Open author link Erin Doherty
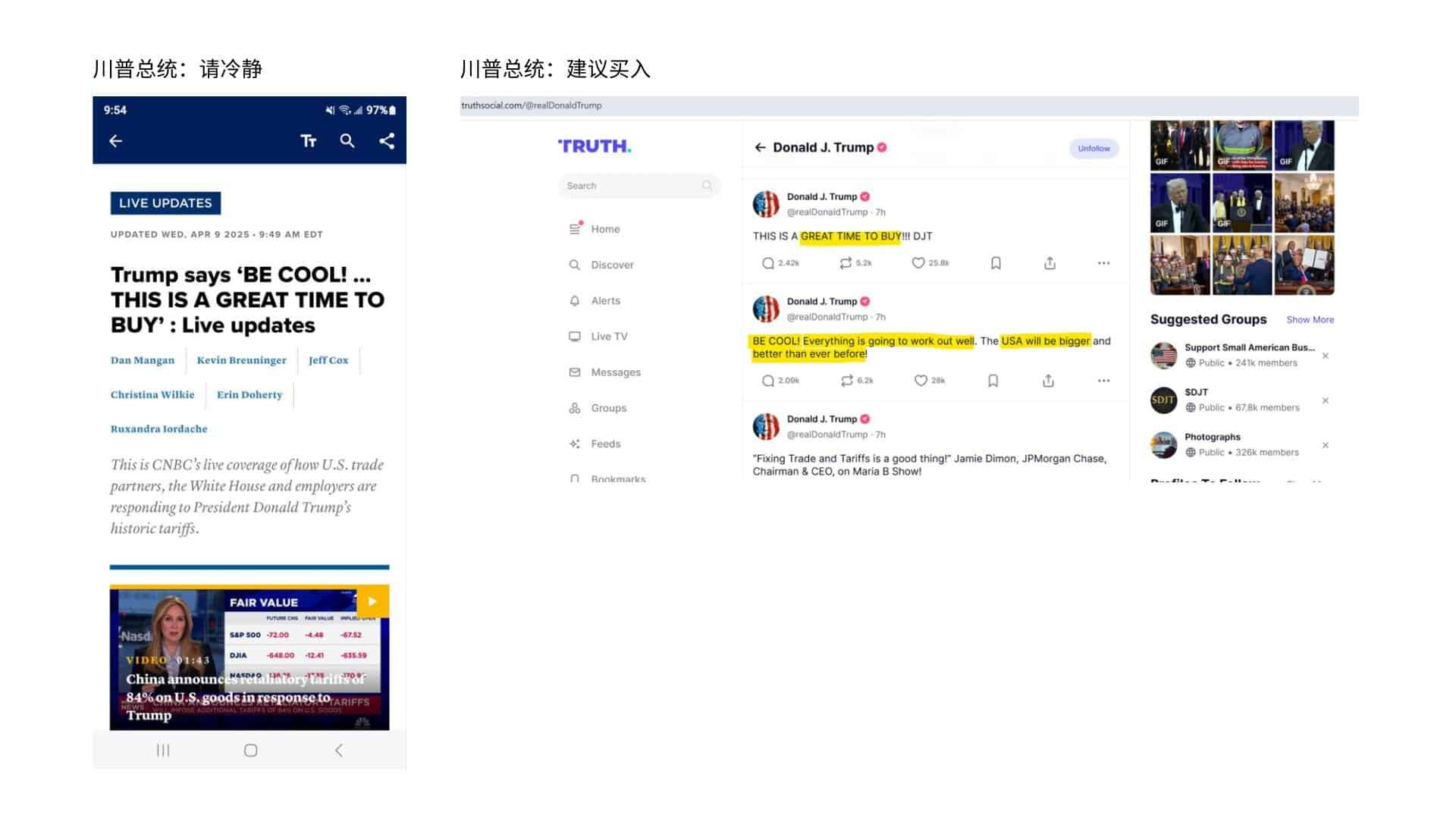The height and width of the screenshot is (819, 1456). 249,394
